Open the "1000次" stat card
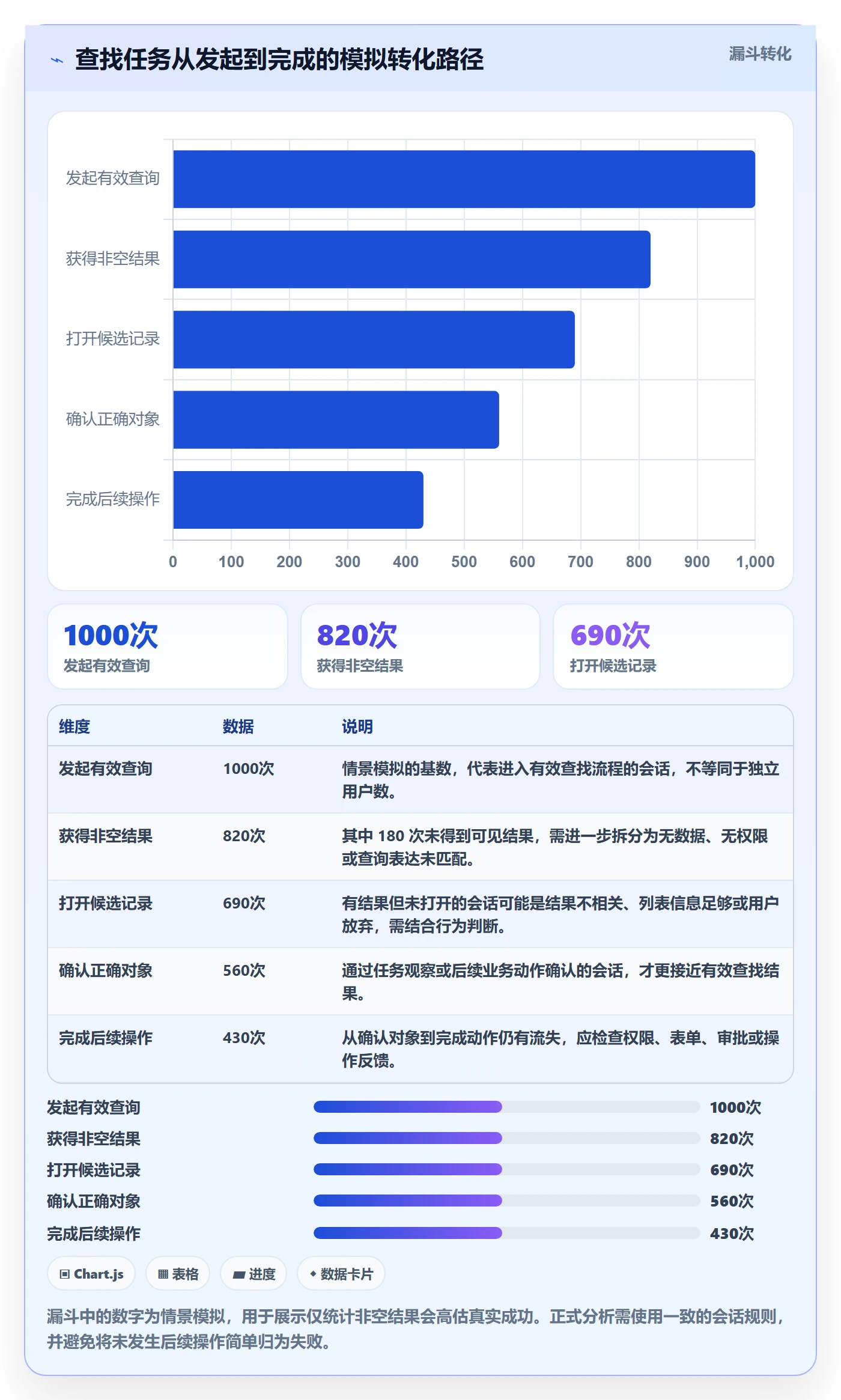This screenshot has width=841, height=1400. pyautogui.click(x=168, y=647)
